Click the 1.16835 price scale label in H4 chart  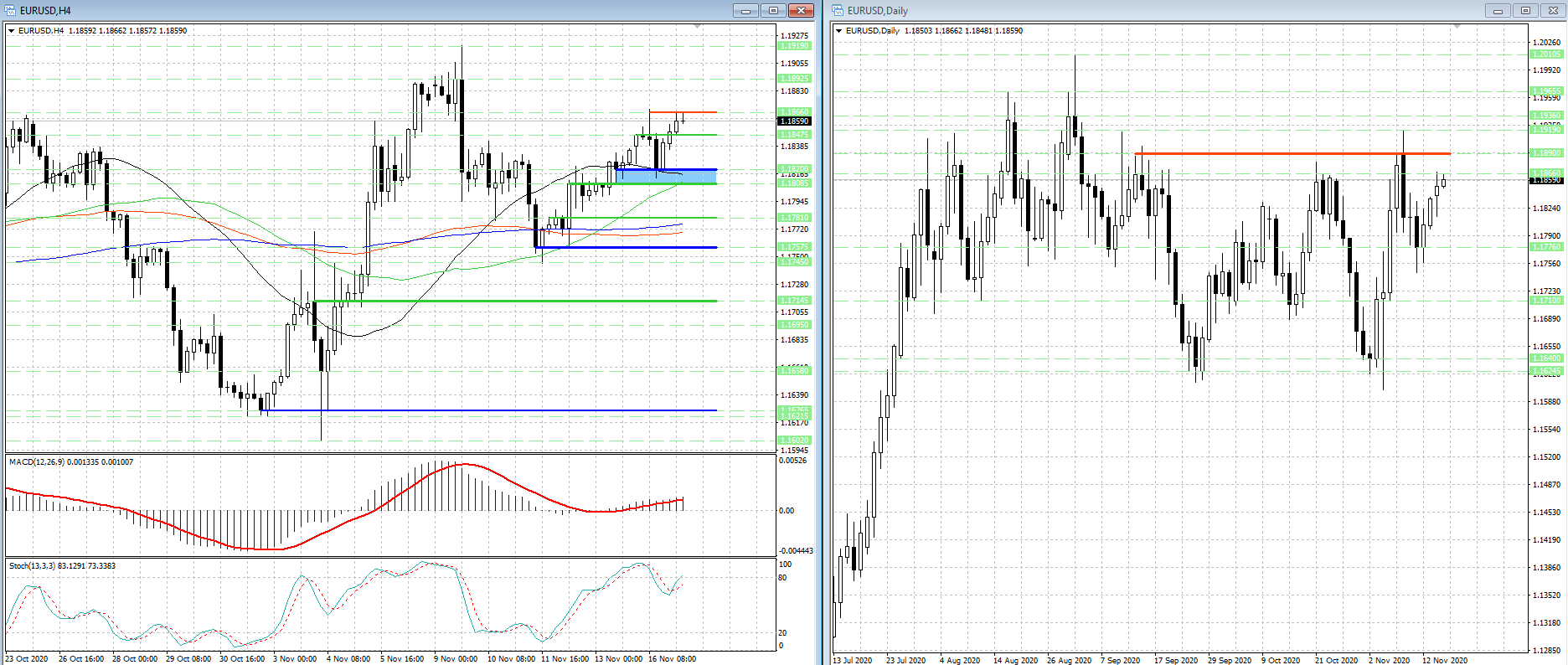point(795,340)
